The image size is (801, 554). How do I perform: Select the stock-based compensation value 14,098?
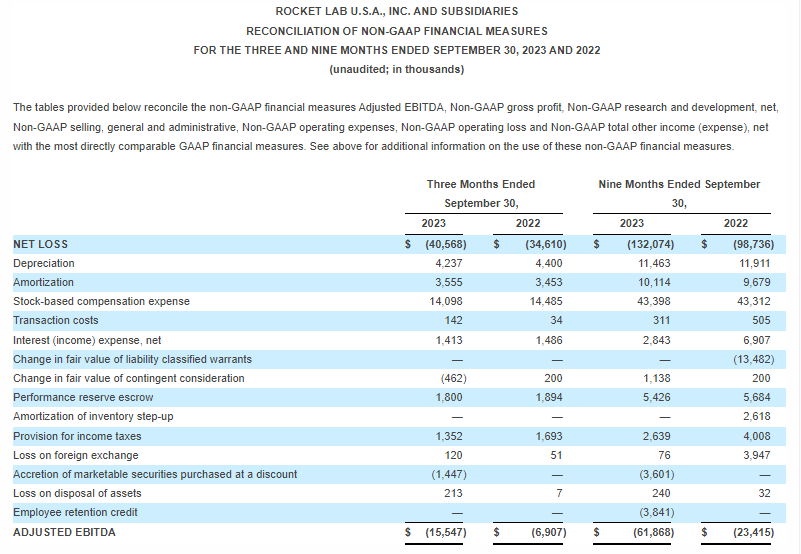point(446,301)
